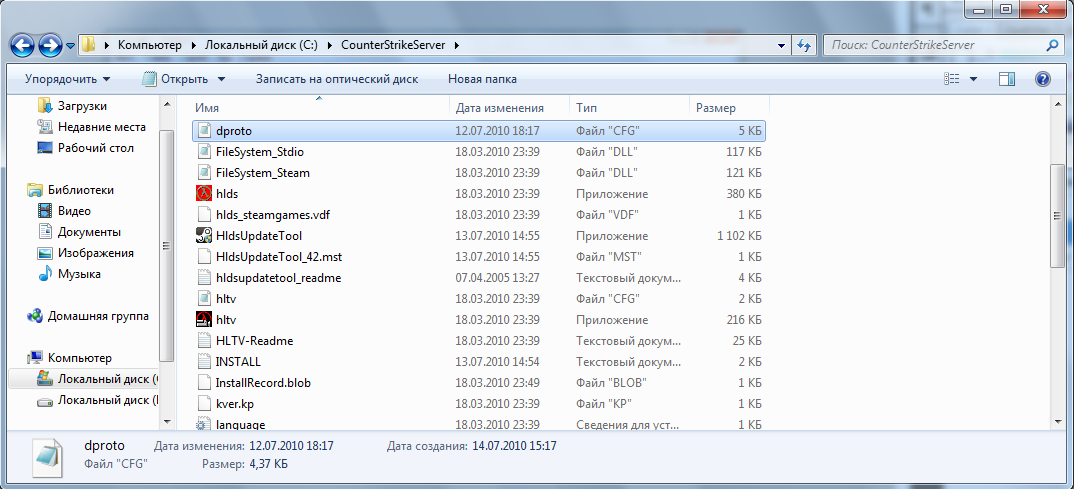Image resolution: width=1074 pixels, height=489 pixels.
Task: Click the file list scroll down arrow
Action: tap(1057, 421)
